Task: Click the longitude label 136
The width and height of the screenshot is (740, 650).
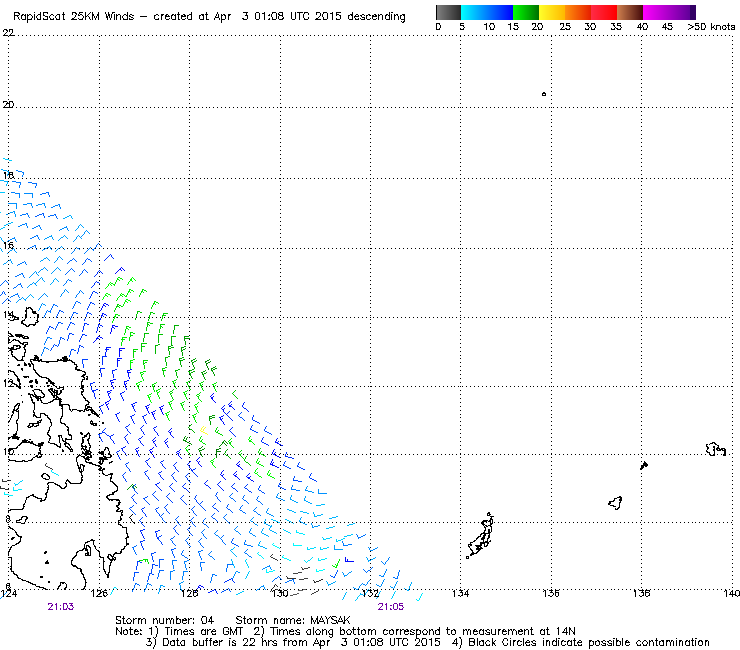Action: tap(551, 593)
